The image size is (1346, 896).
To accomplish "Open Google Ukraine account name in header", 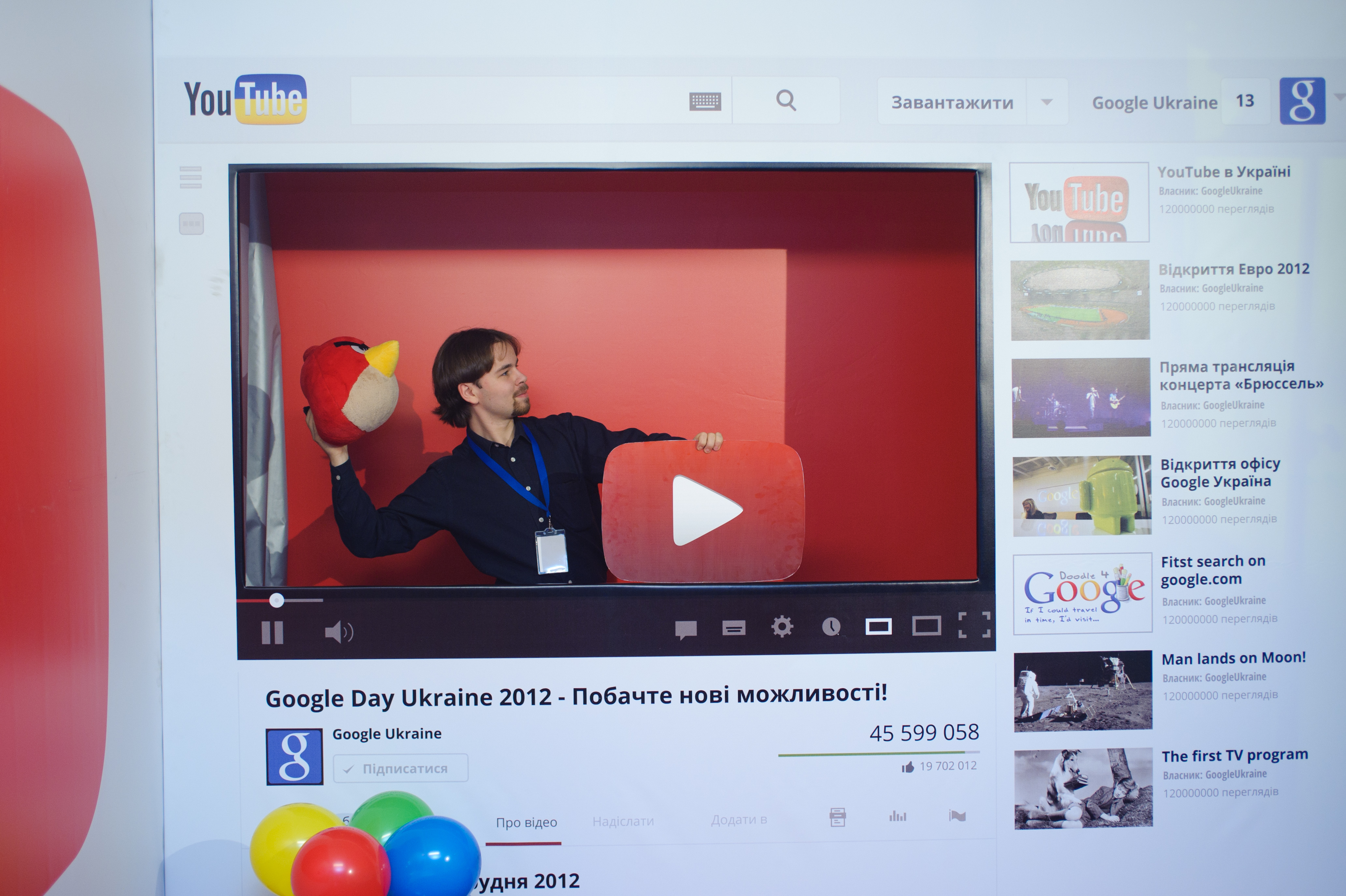I will click(x=1155, y=103).
